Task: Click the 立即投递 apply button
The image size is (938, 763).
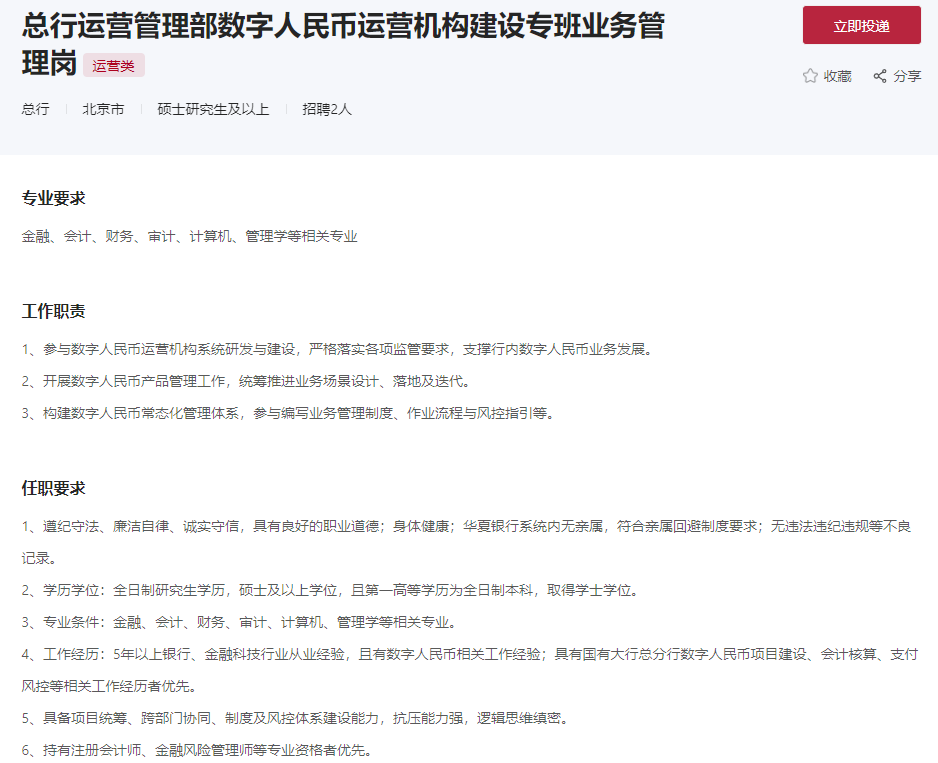Action: click(x=861, y=26)
